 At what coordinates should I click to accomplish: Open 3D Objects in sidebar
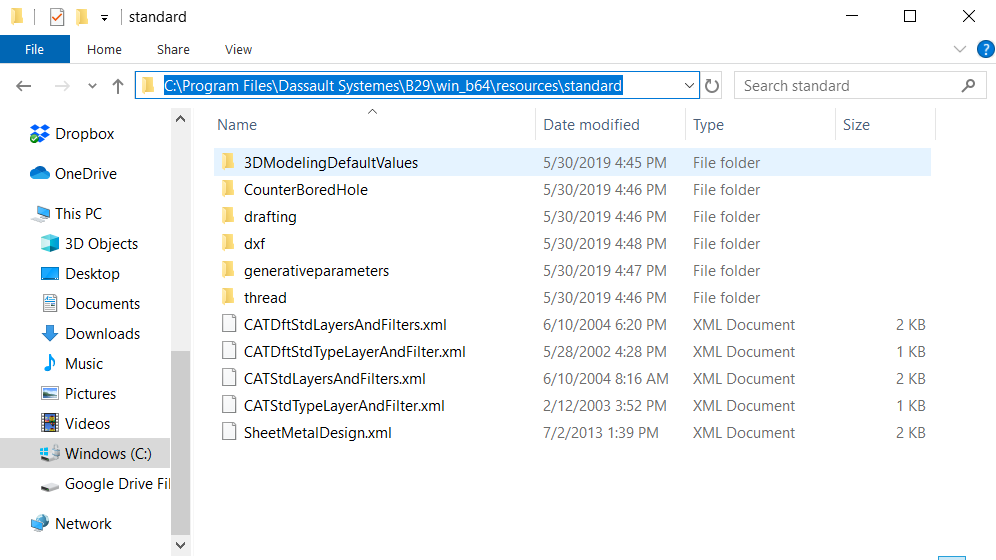click(89, 244)
